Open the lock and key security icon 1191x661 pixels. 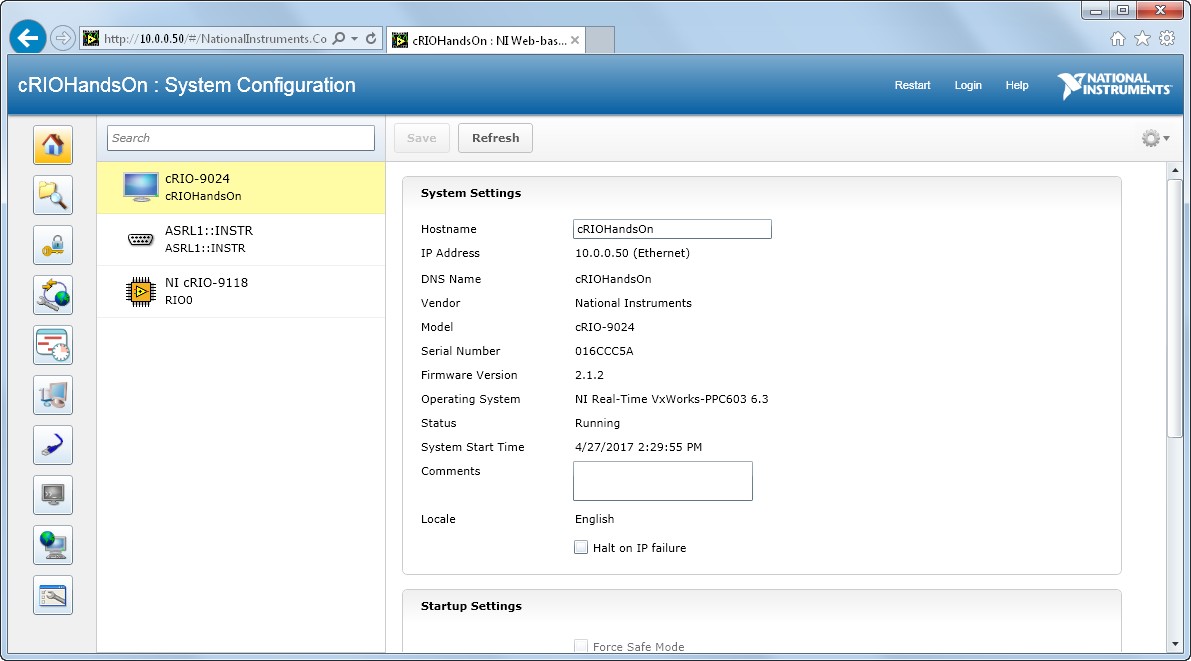(53, 245)
